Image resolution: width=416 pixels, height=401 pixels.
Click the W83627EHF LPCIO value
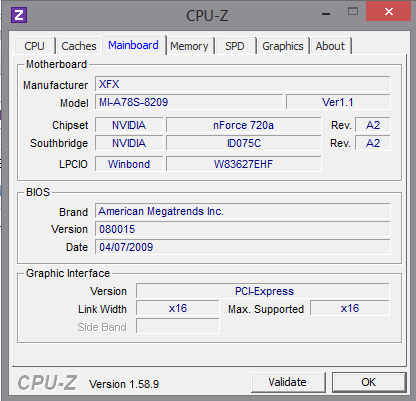tap(244, 164)
